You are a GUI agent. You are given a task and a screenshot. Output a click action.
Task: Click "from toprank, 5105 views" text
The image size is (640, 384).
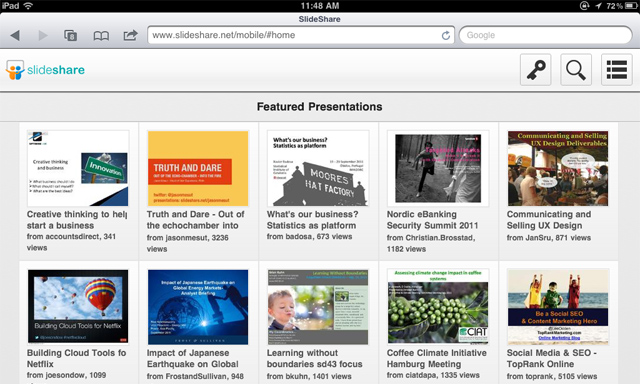(552, 376)
